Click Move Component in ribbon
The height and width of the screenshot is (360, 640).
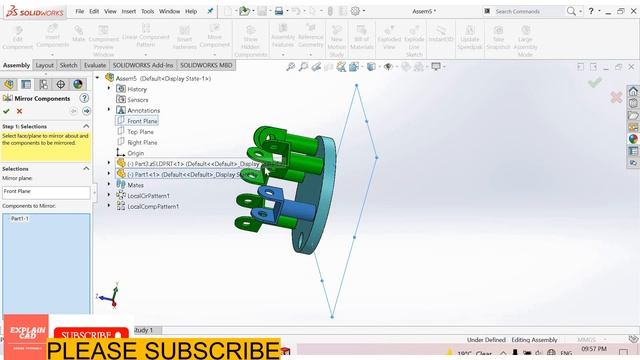[x=215, y=36]
